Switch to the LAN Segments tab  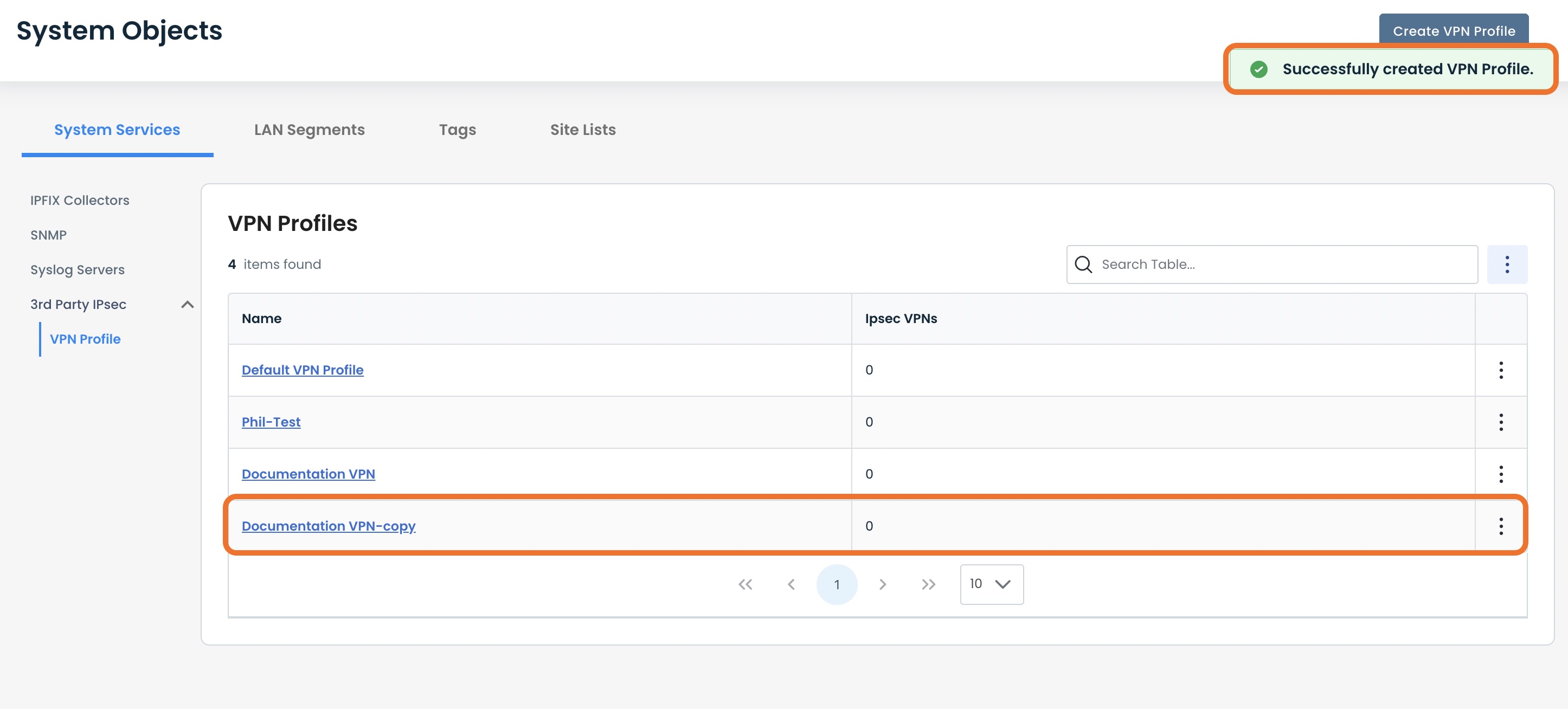coord(309,130)
